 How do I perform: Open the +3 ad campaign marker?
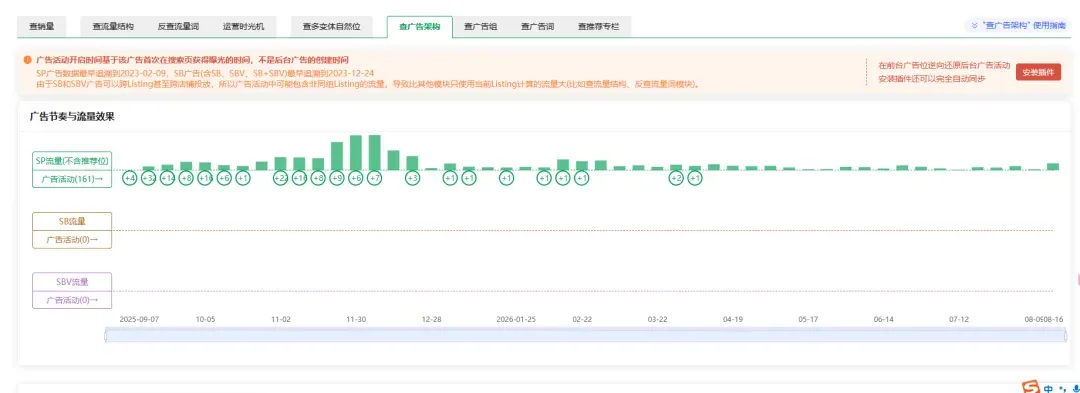(x=412, y=178)
